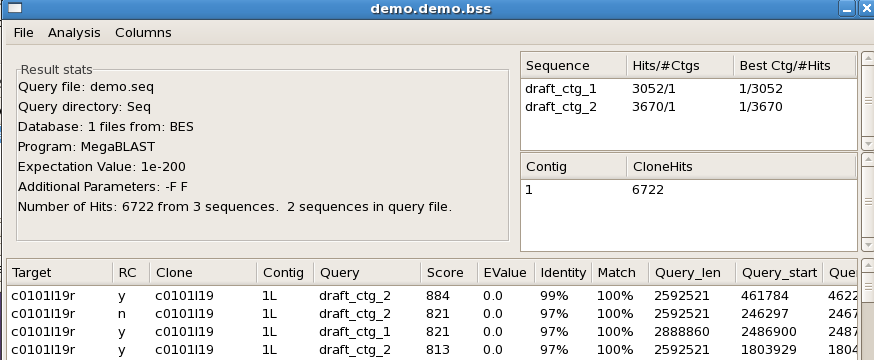Image resolution: width=874 pixels, height=360 pixels.
Task: Click the Hits/#Ctgs column header
Action: pyautogui.click(x=680, y=66)
